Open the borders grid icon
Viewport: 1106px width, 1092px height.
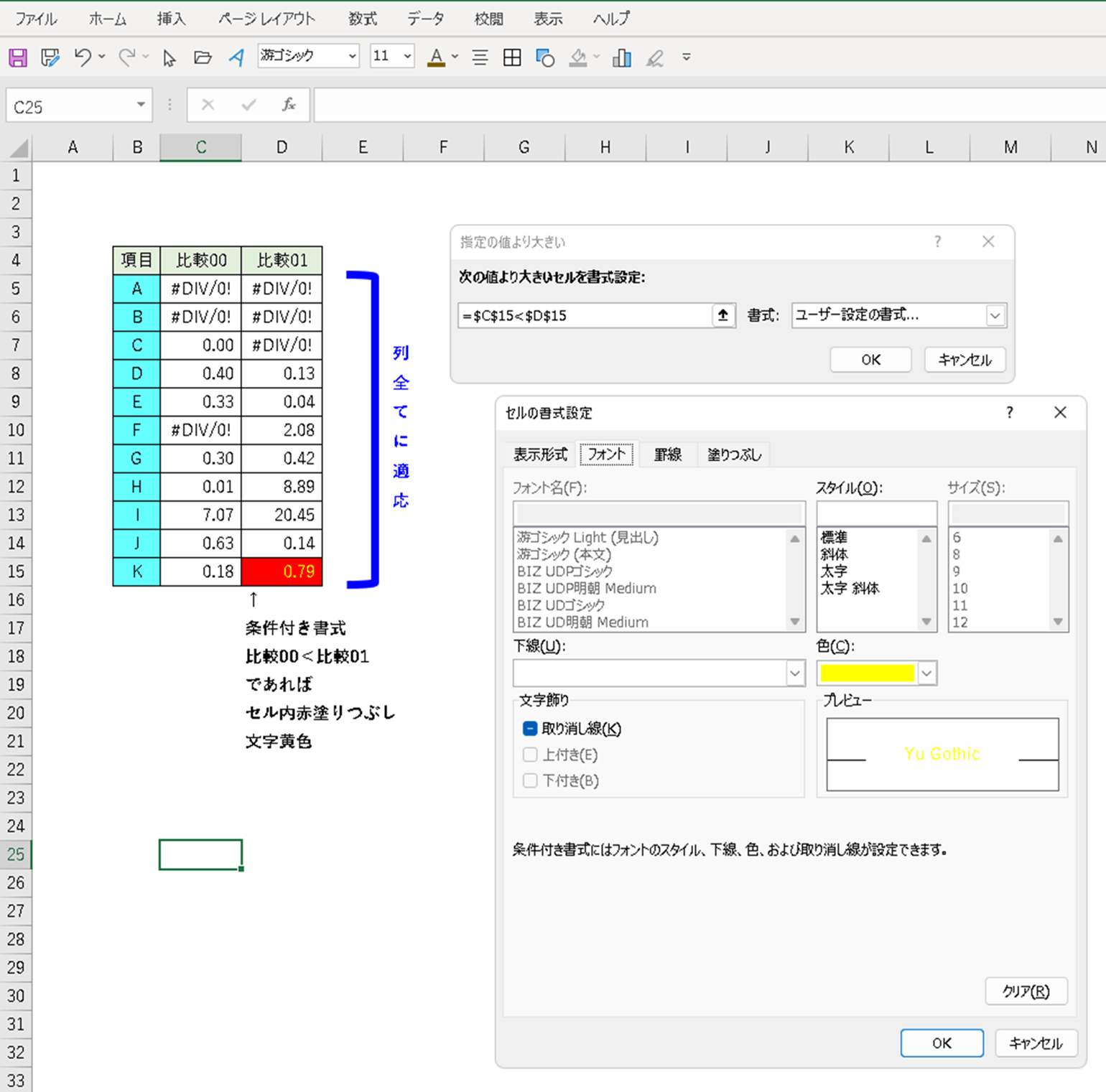click(x=511, y=57)
